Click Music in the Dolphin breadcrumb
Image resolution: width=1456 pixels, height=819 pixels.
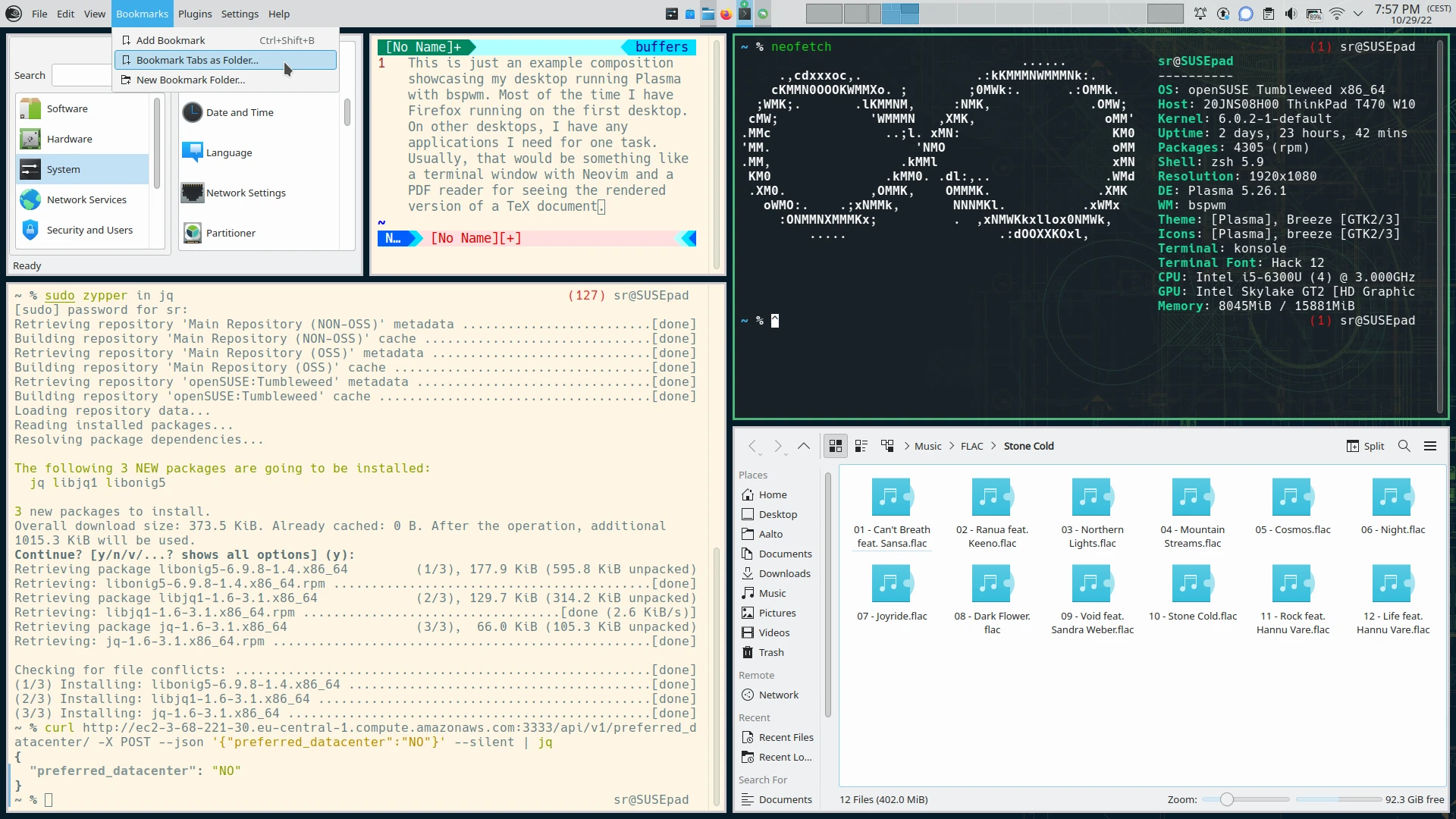tap(927, 446)
